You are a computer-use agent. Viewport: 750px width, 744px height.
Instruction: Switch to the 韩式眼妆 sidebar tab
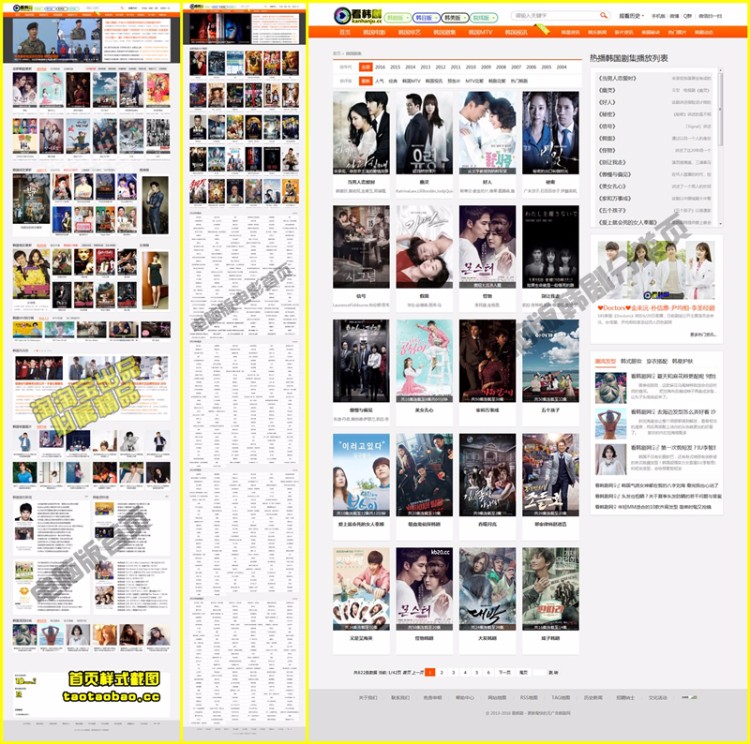tap(630, 361)
